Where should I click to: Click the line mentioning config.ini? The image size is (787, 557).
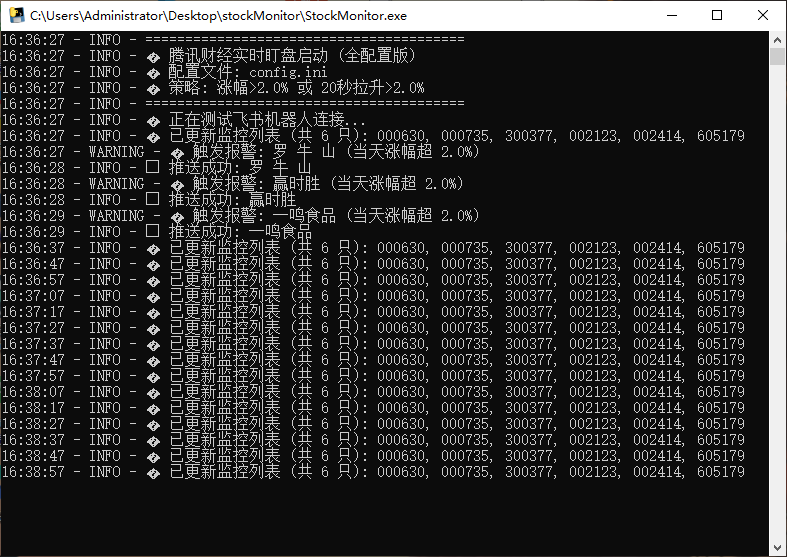(x=164, y=72)
